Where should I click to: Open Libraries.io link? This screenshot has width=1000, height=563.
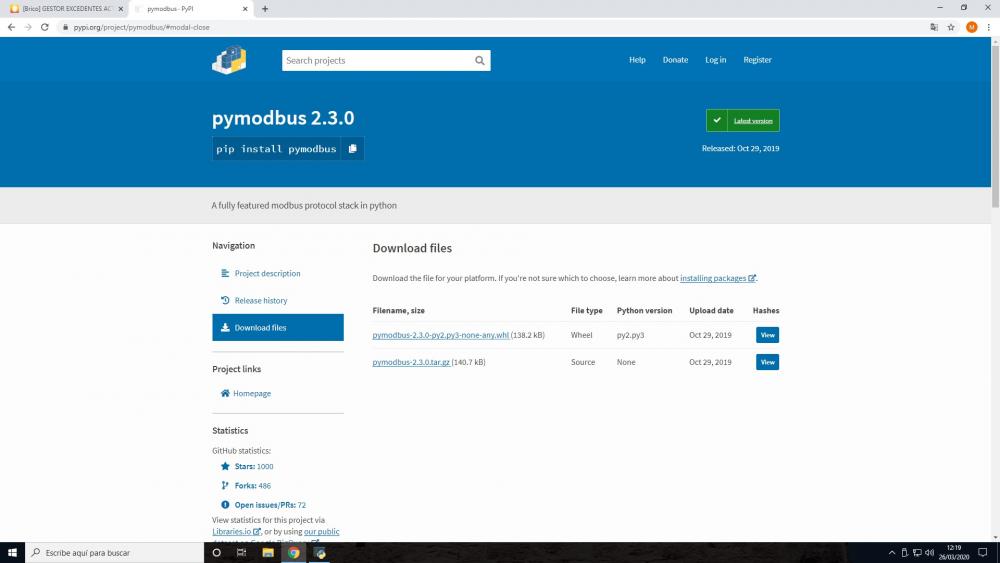tap(236, 532)
